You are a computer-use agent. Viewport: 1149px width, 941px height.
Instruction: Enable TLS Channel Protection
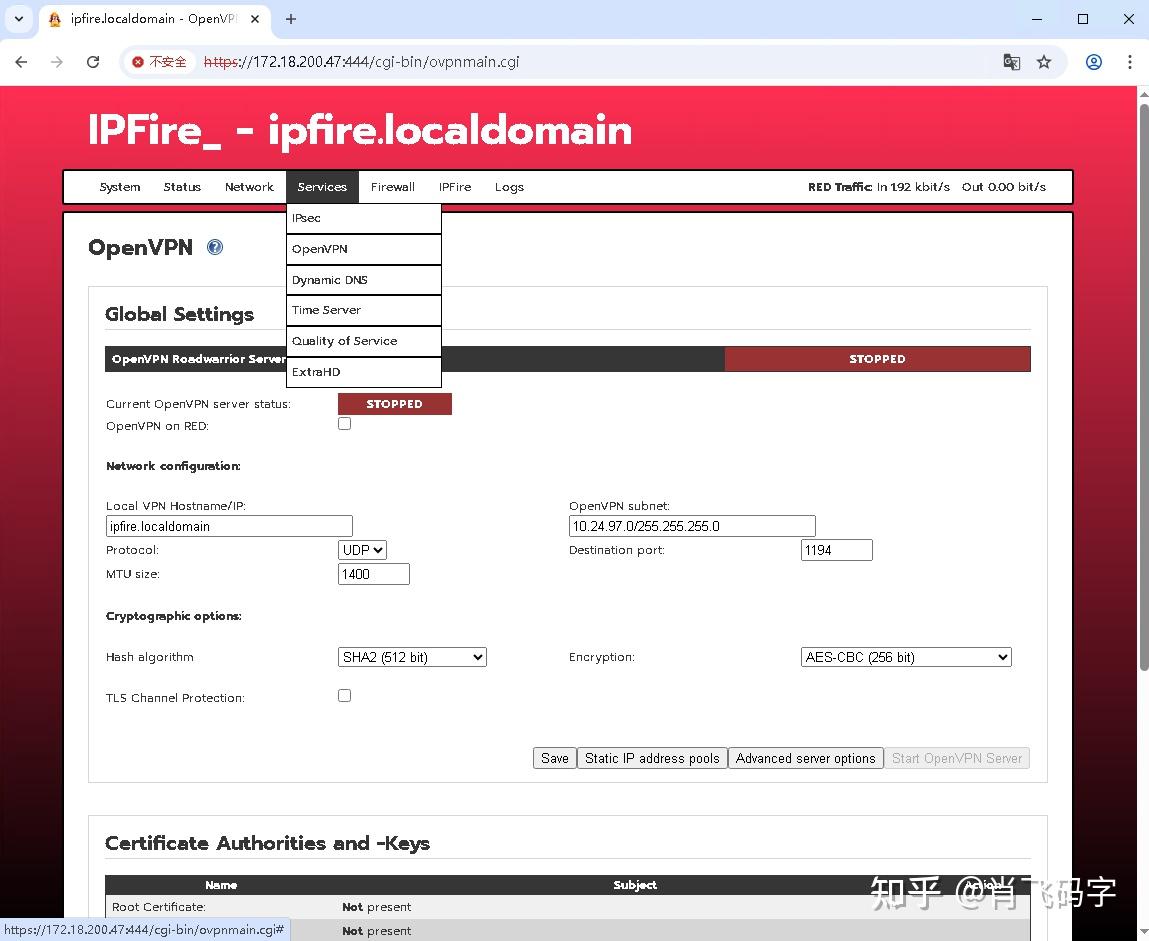pos(344,695)
